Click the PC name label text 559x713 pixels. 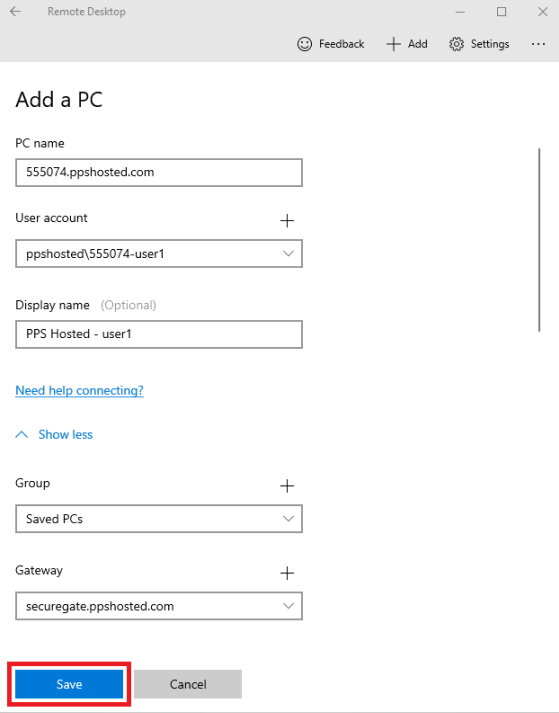coord(40,143)
